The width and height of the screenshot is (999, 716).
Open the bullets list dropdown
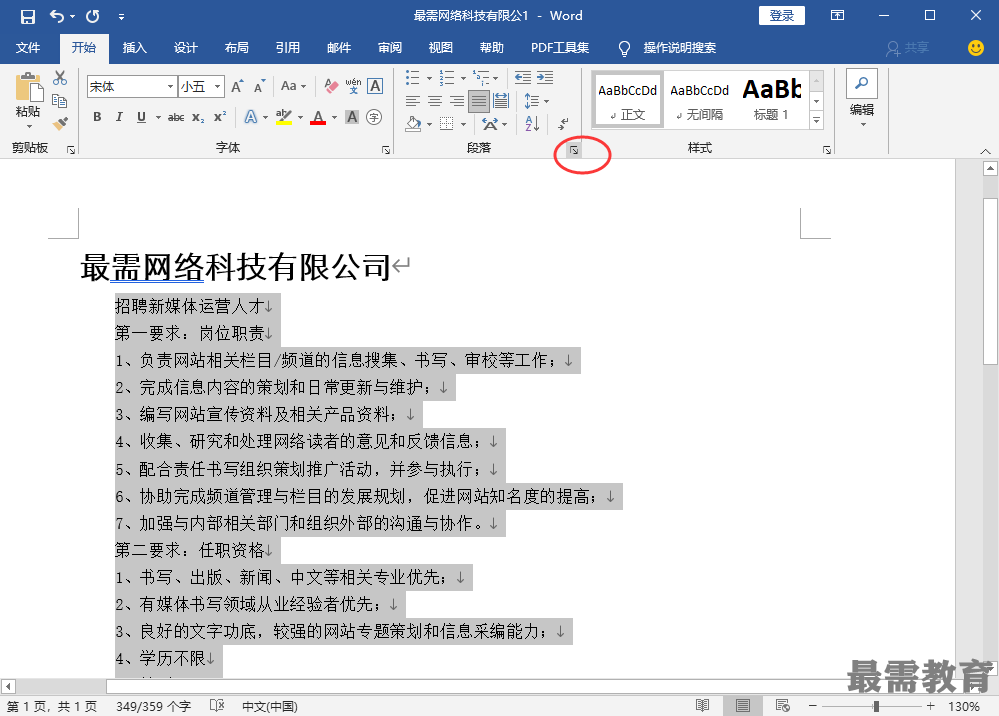(x=429, y=78)
